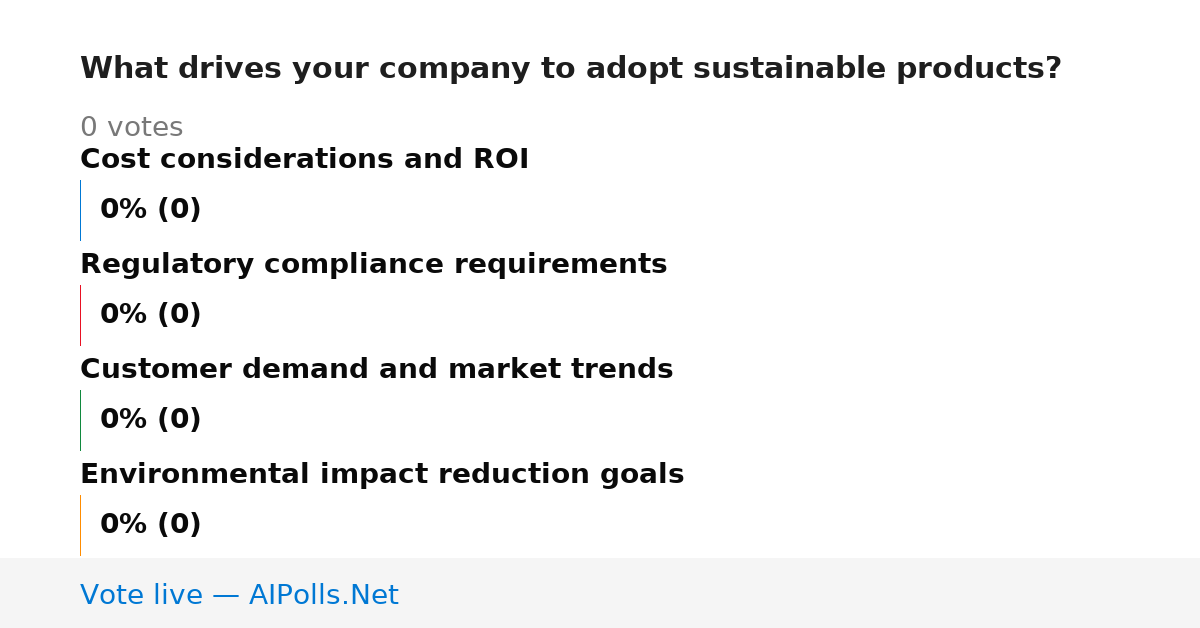Click the gray footer bar right of the link
This screenshot has width=1200, height=628.
tap(800, 593)
